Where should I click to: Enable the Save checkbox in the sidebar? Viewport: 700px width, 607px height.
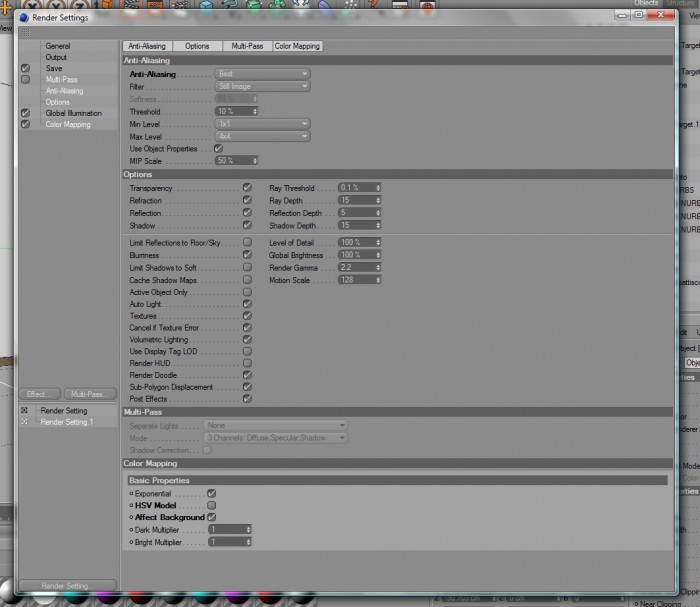tap(25, 68)
